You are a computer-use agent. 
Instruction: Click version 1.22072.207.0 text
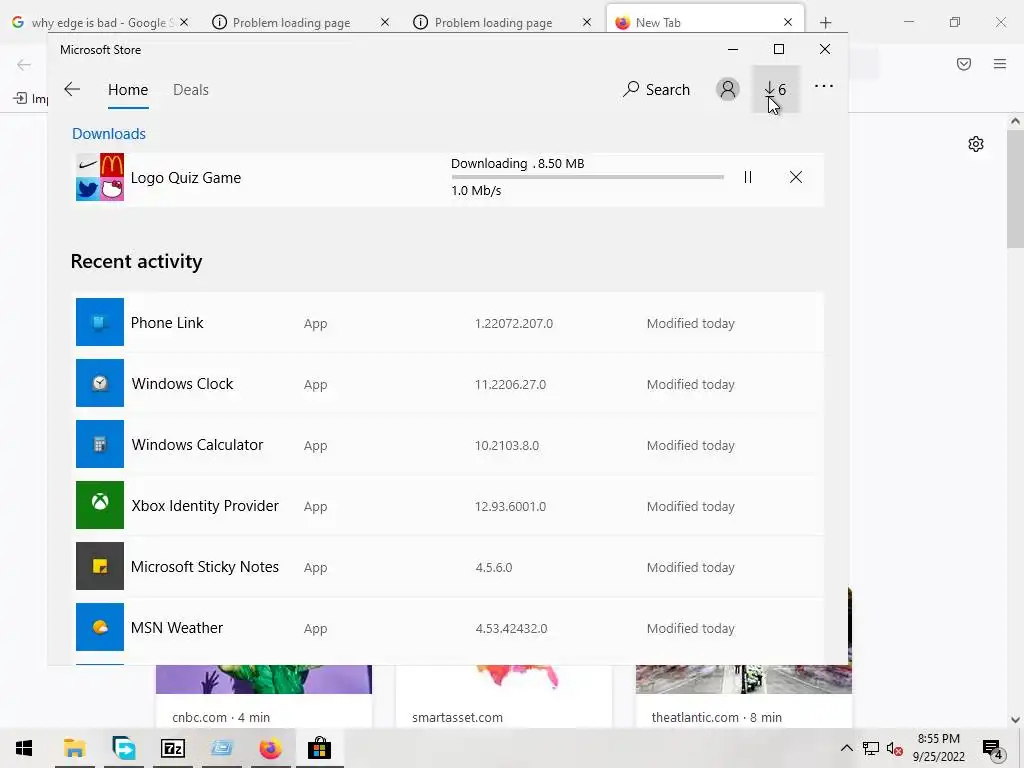pyautogui.click(x=514, y=323)
